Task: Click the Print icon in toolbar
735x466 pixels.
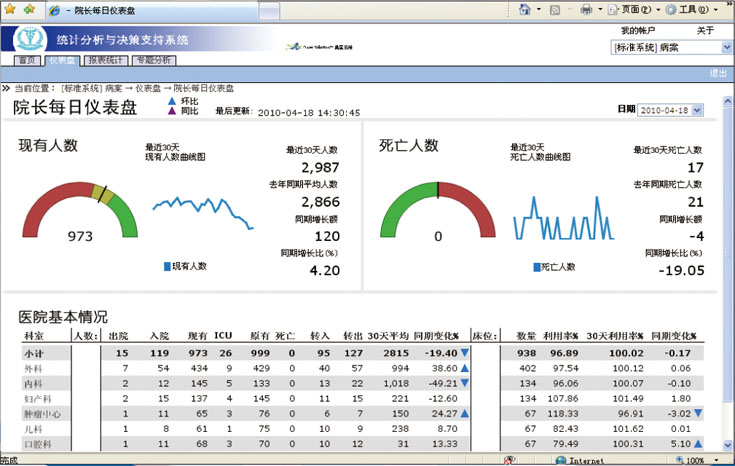Action: (586, 9)
